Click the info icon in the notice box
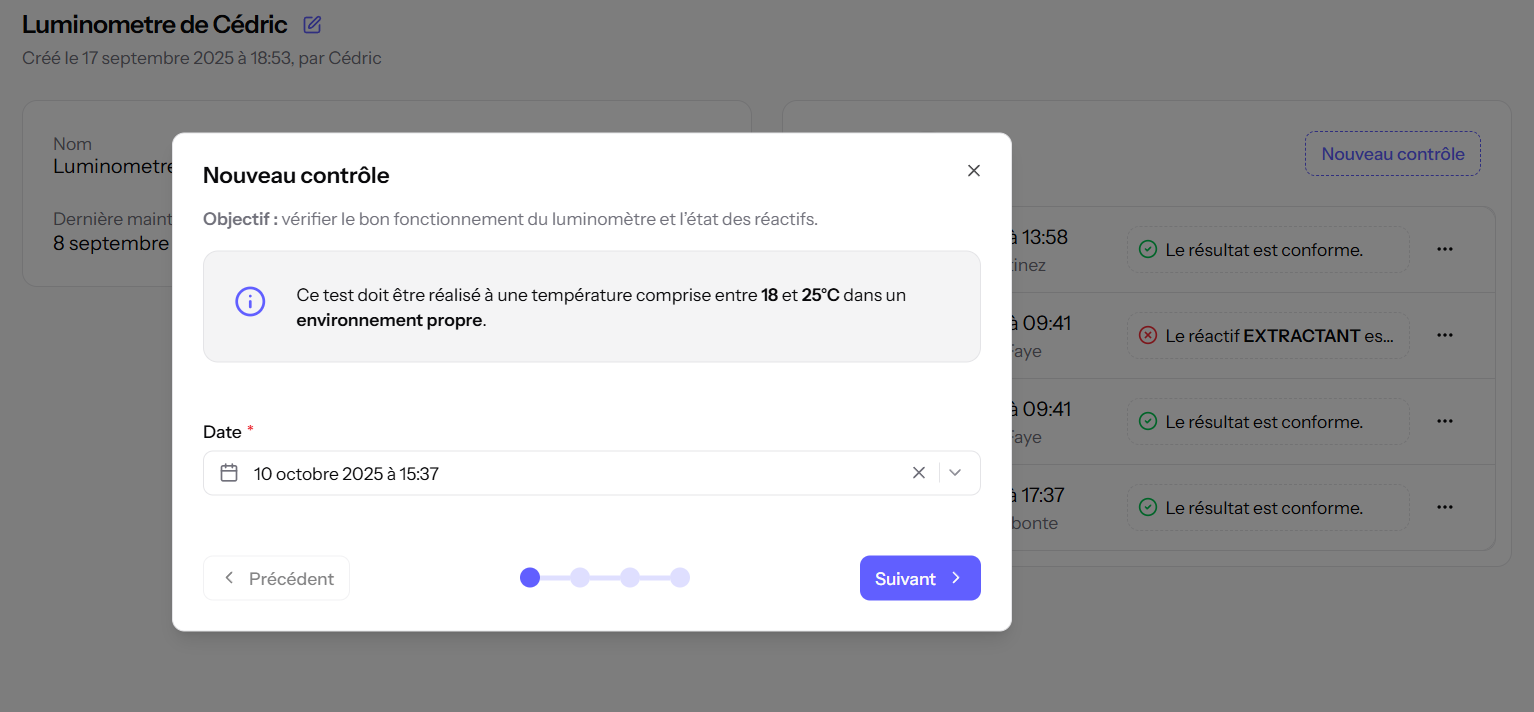The width and height of the screenshot is (1534, 712). tap(250, 301)
